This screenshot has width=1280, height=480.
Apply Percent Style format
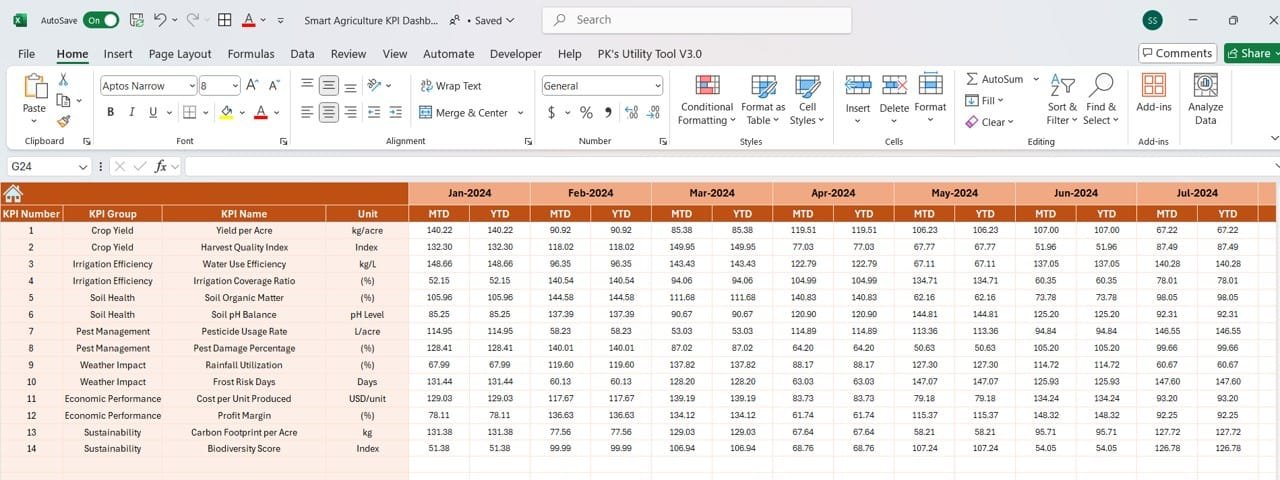[586, 113]
